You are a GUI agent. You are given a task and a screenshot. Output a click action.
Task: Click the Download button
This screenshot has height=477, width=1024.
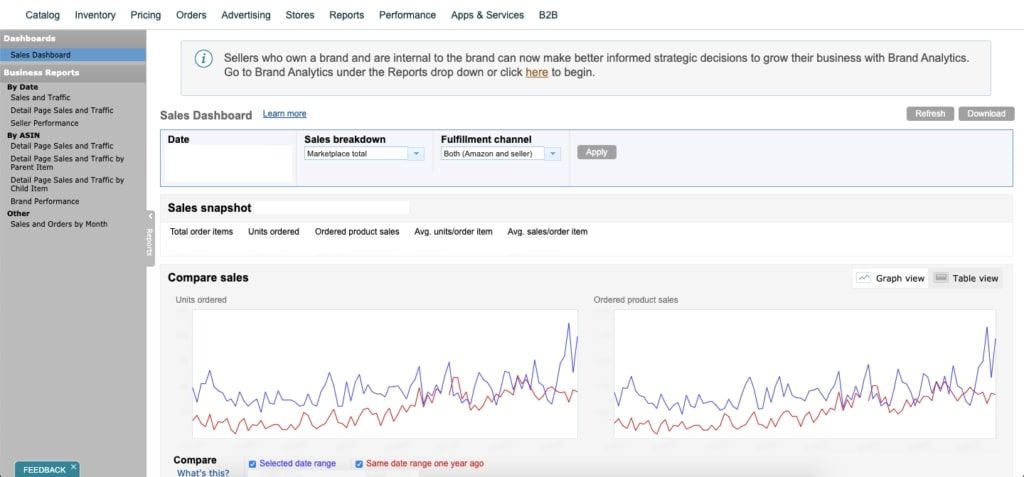click(x=986, y=114)
